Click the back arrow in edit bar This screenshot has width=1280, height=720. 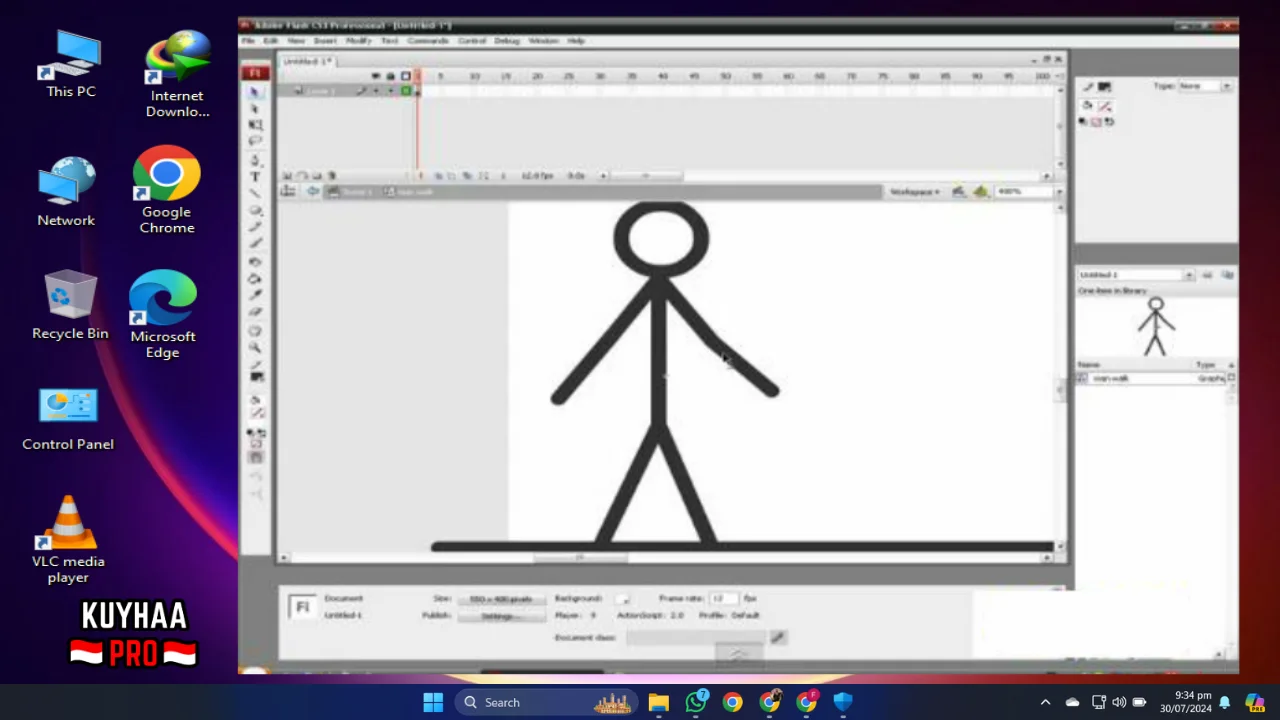313,191
